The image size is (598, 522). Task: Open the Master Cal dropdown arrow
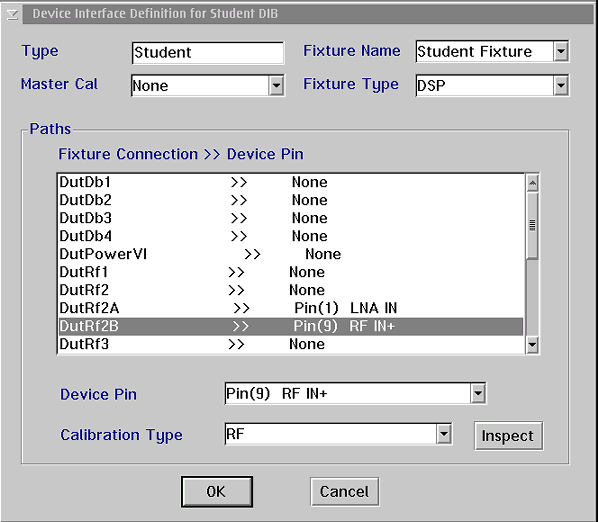[276, 85]
